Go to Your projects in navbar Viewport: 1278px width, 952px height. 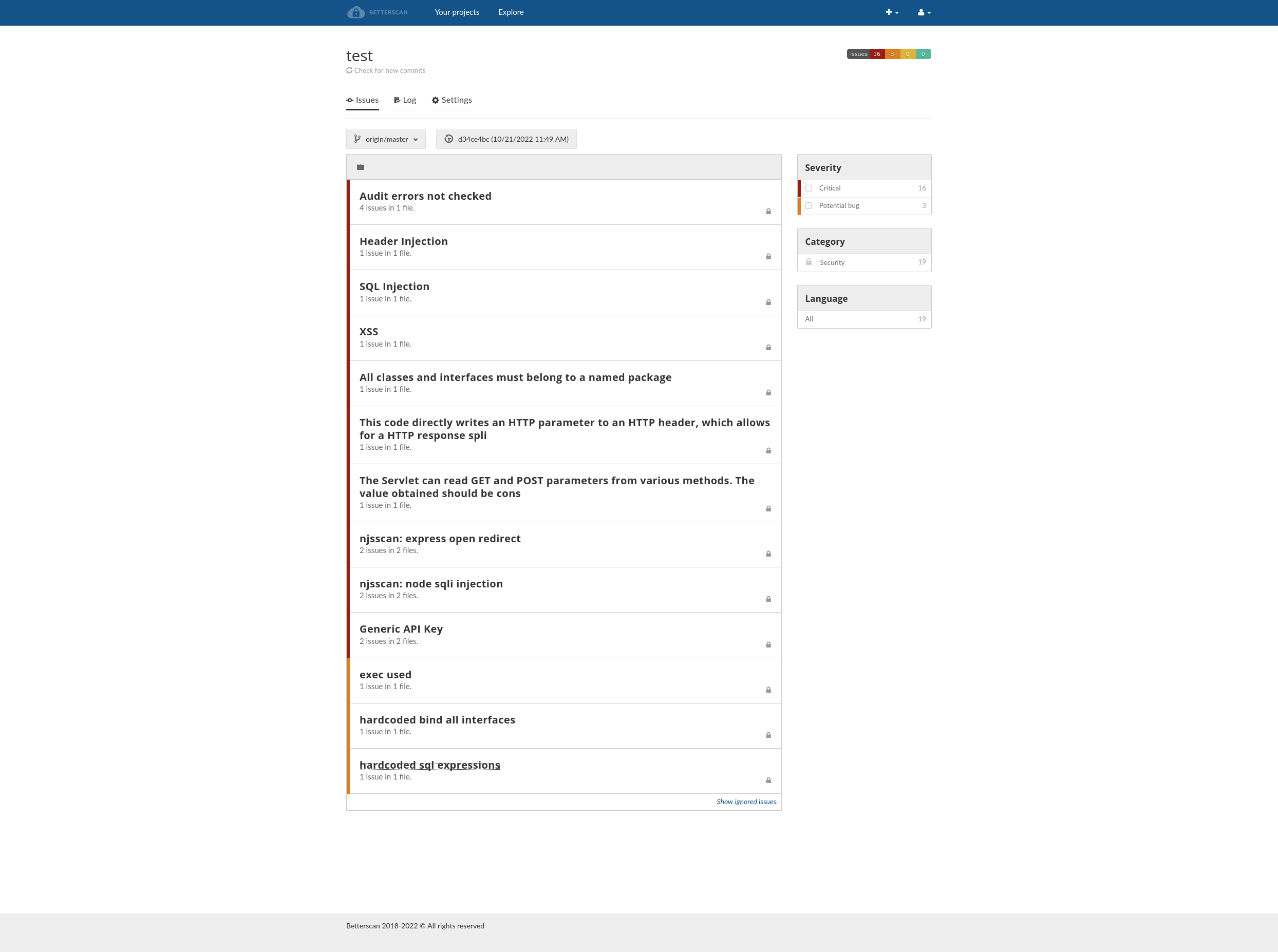tap(457, 12)
